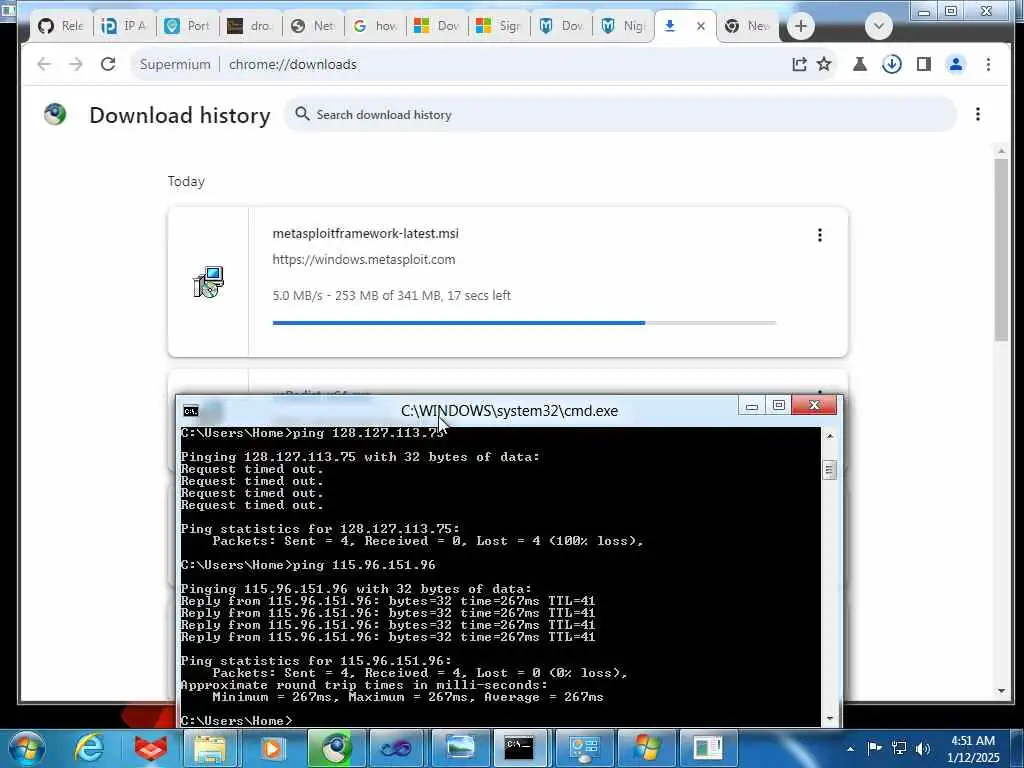This screenshot has width=1024, height=768.
Task: Click the metasploit download progress bar
Action: pyautogui.click(x=524, y=323)
